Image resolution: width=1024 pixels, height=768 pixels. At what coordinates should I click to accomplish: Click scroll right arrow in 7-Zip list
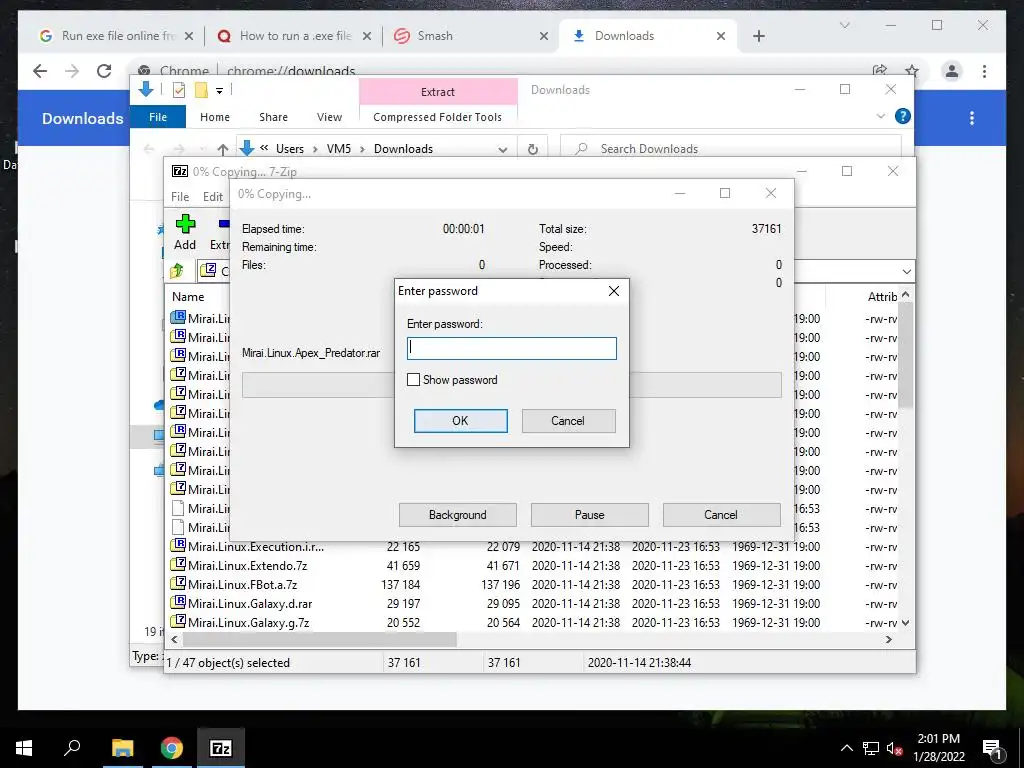click(889, 640)
